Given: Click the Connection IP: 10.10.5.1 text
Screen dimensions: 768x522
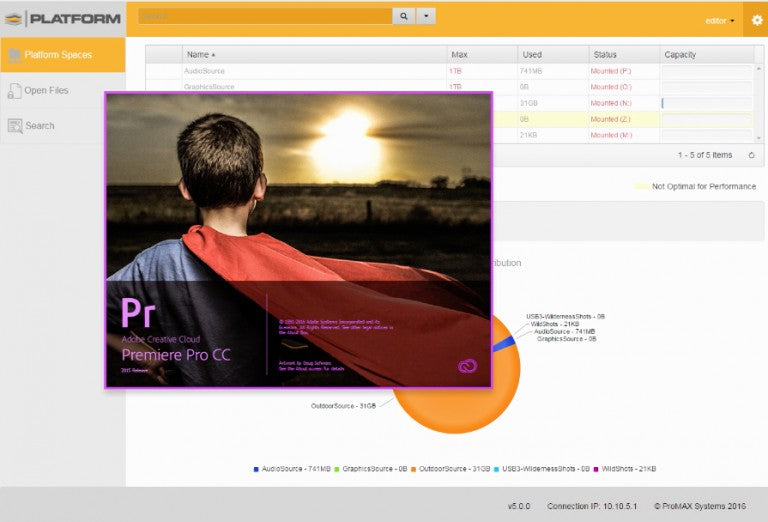Looking at the screenshot, I should pos(592,506).
